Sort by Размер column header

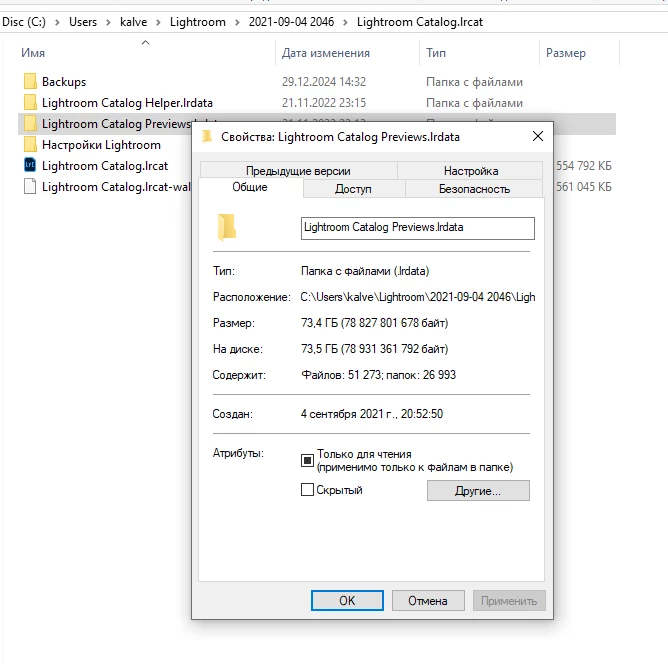click(566, 53)
